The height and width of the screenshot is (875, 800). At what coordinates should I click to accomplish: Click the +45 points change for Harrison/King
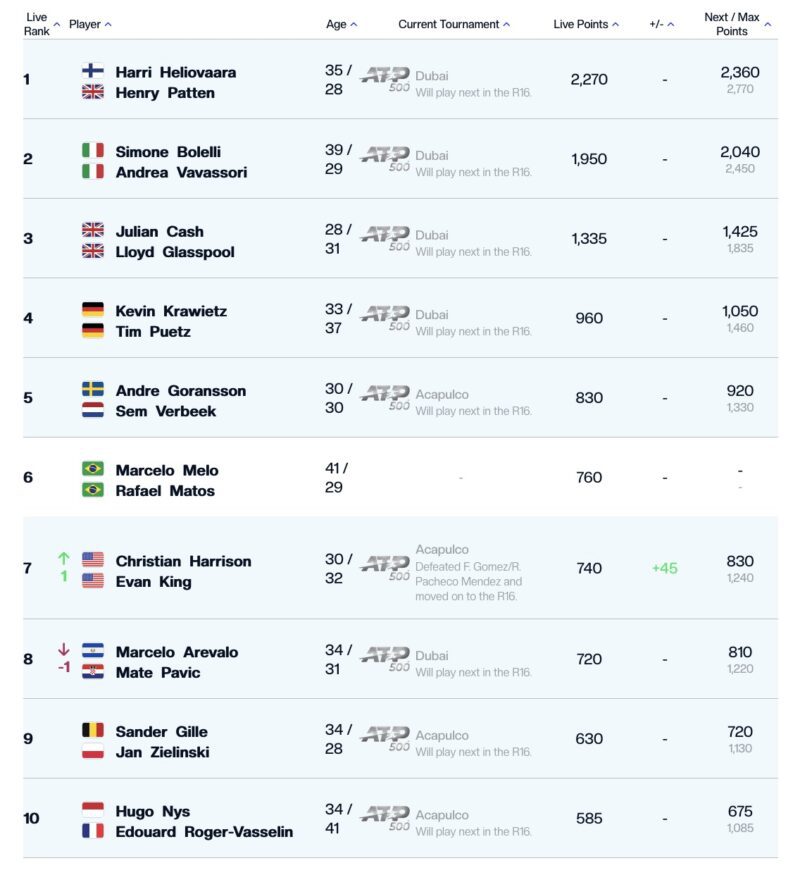point(664,568)
